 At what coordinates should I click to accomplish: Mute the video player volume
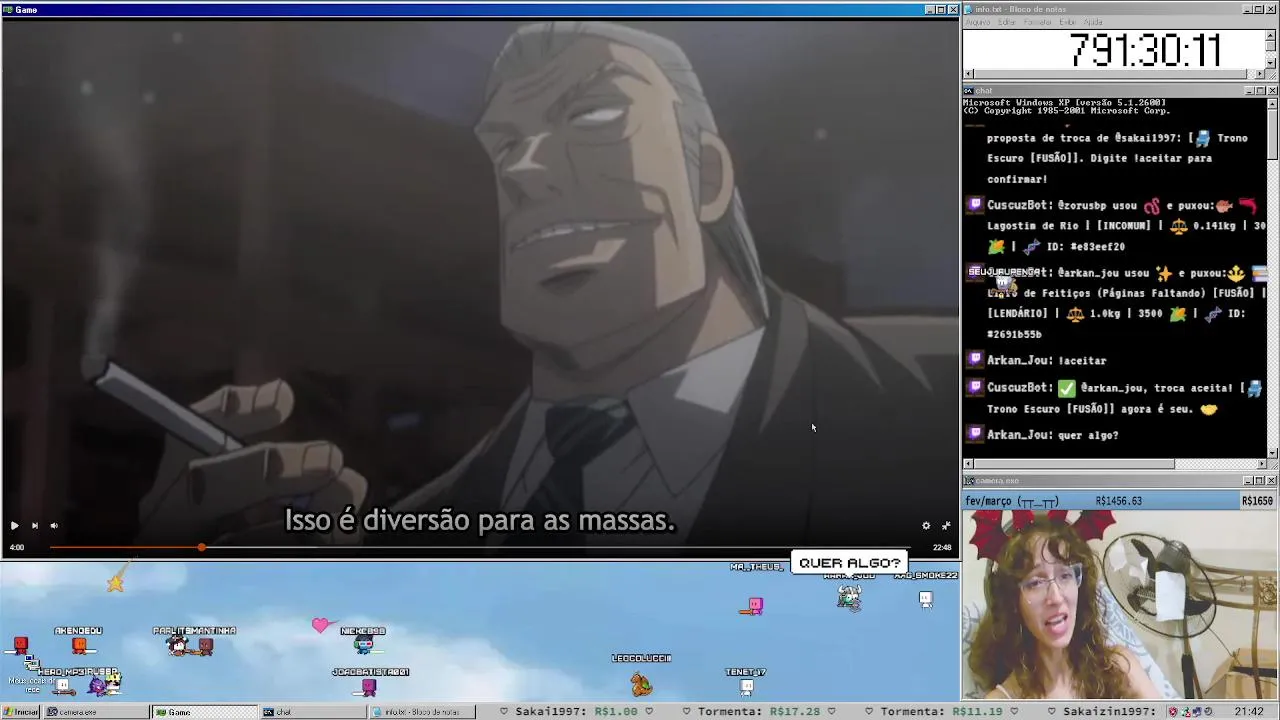[x=54, y=525]
